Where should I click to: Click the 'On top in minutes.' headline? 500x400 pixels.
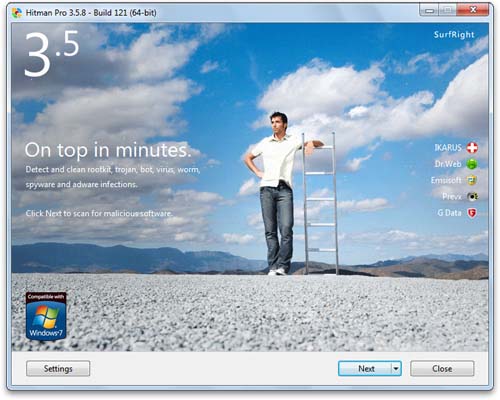108,151
